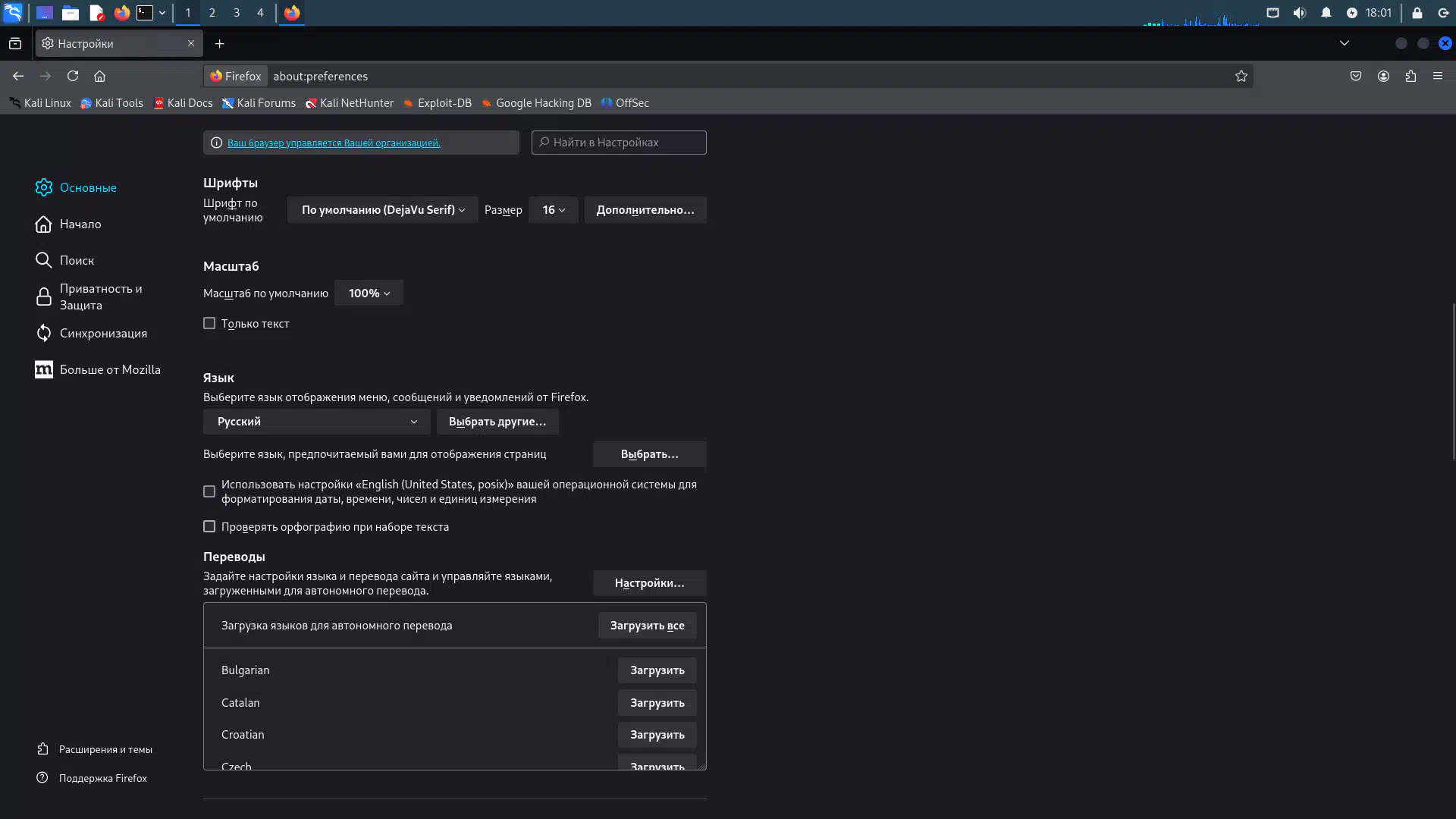Viewport: 1456px width, 819px height.
Task: Go back to the previous page
Action: tap(18, 76)
